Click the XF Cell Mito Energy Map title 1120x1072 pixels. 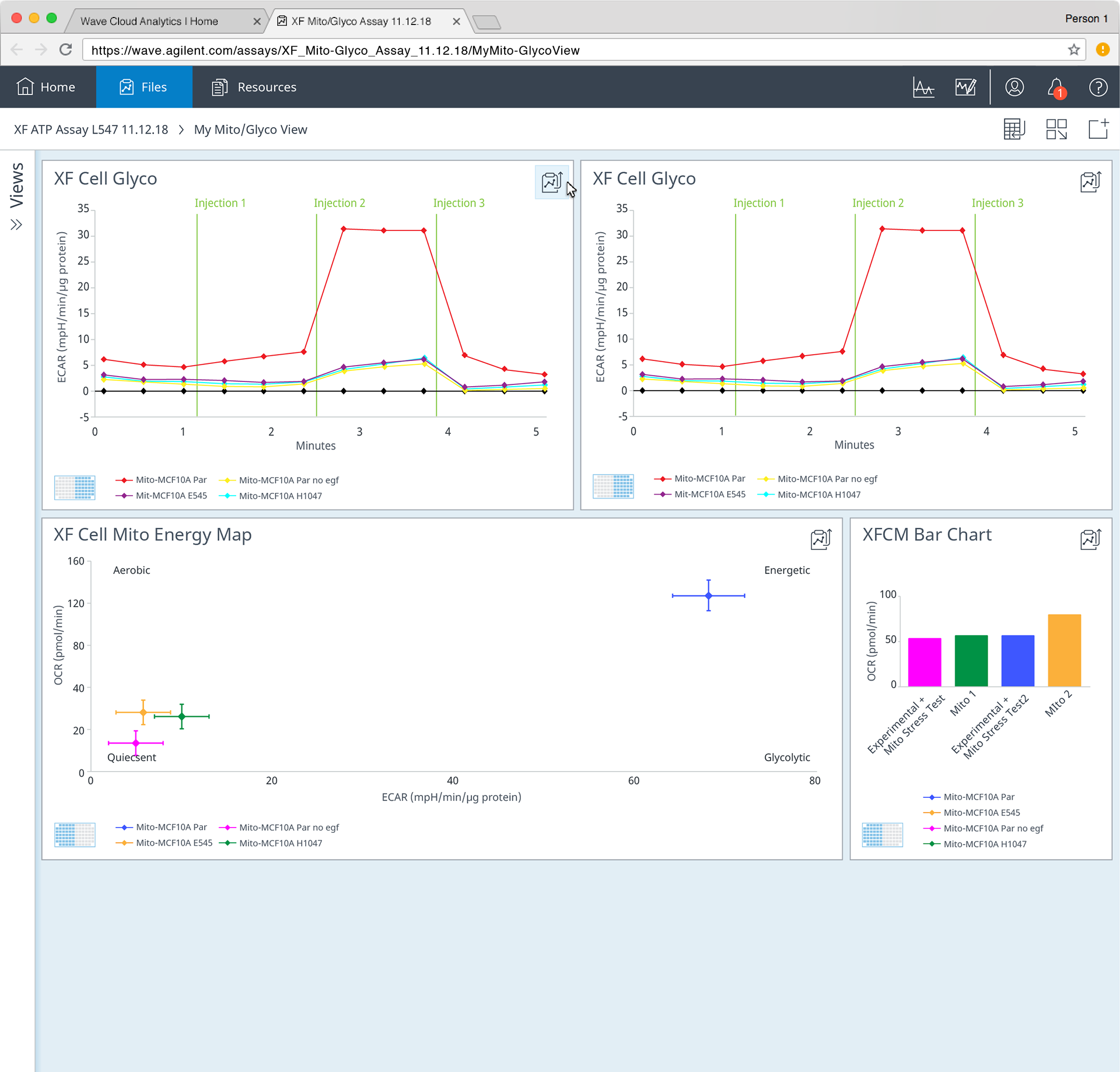153,534
